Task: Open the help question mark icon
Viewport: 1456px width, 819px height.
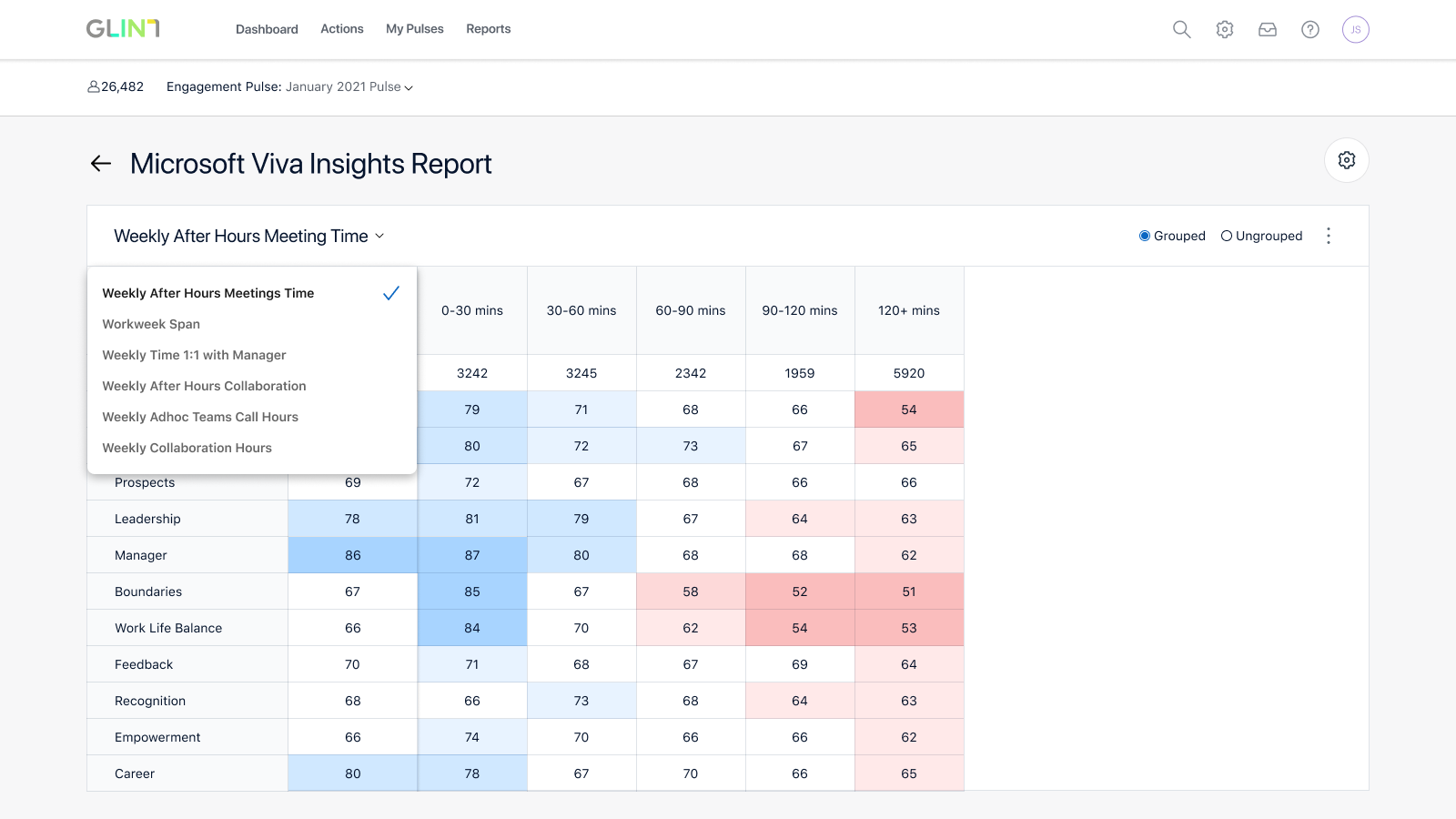Action: 1310,29
